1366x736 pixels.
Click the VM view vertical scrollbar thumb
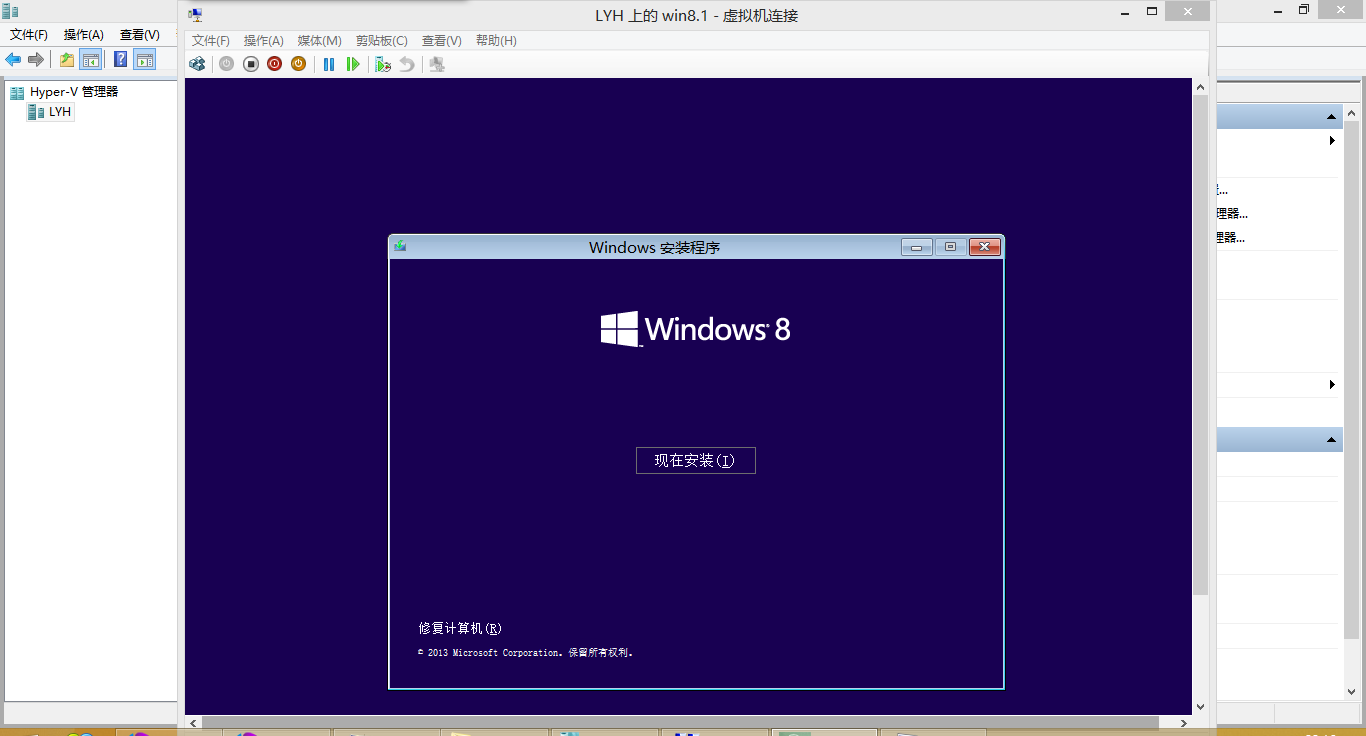pyautogui.click(x=1201, y=346)
